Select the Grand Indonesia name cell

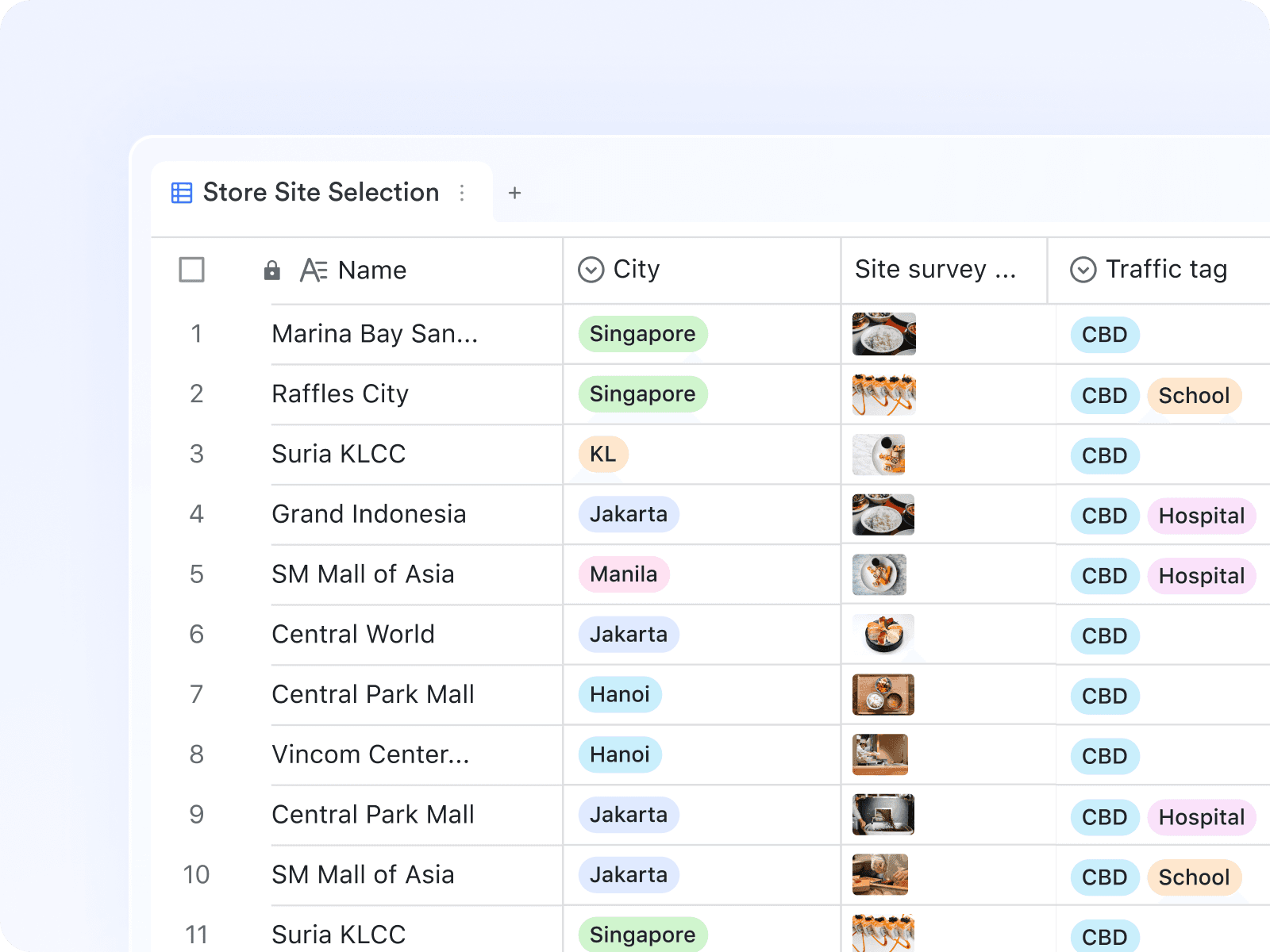(416, 515)
